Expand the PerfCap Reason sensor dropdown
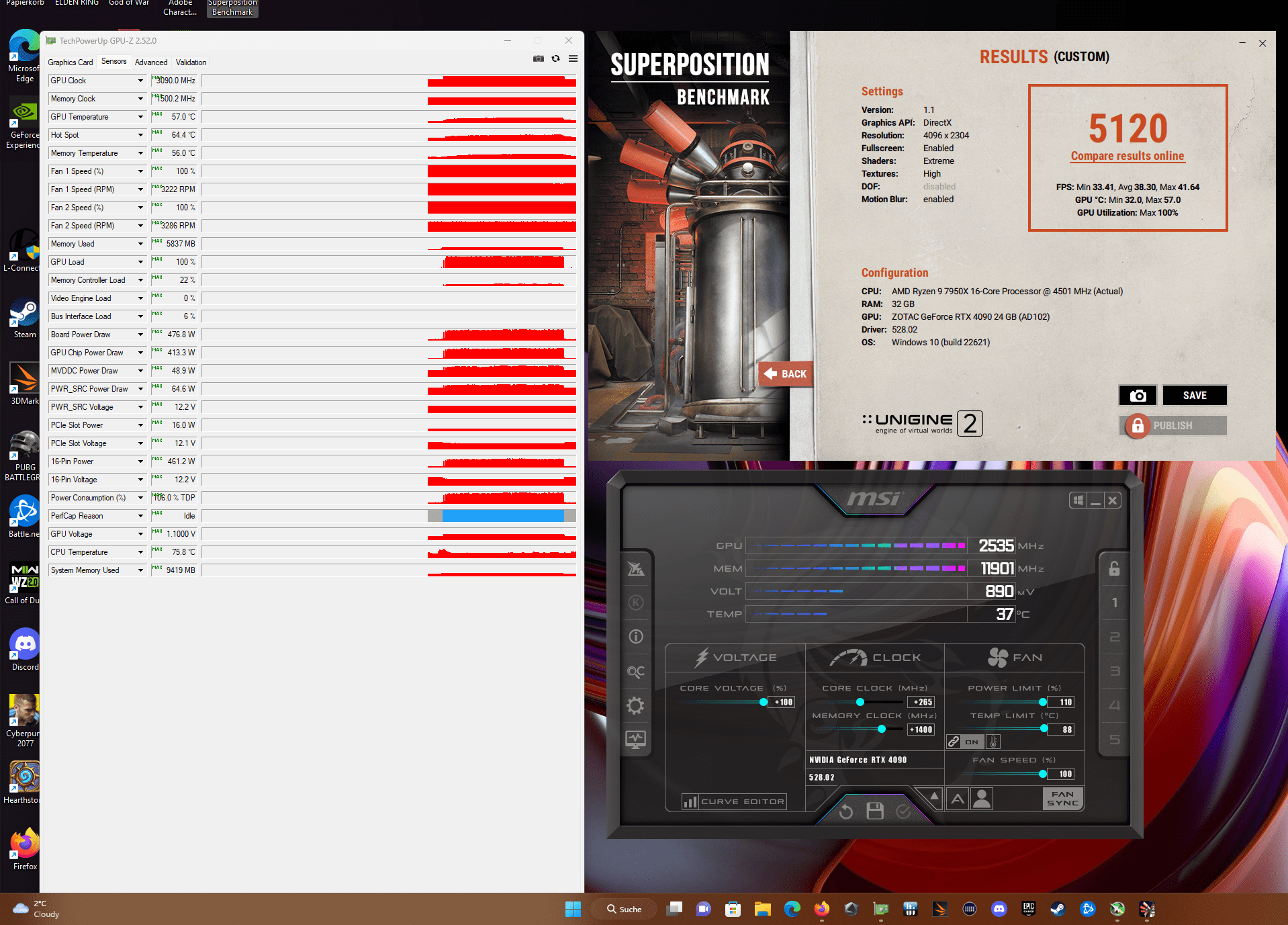Image resolution: width=1288 pixels, height=925 pixels. point(140,516)
